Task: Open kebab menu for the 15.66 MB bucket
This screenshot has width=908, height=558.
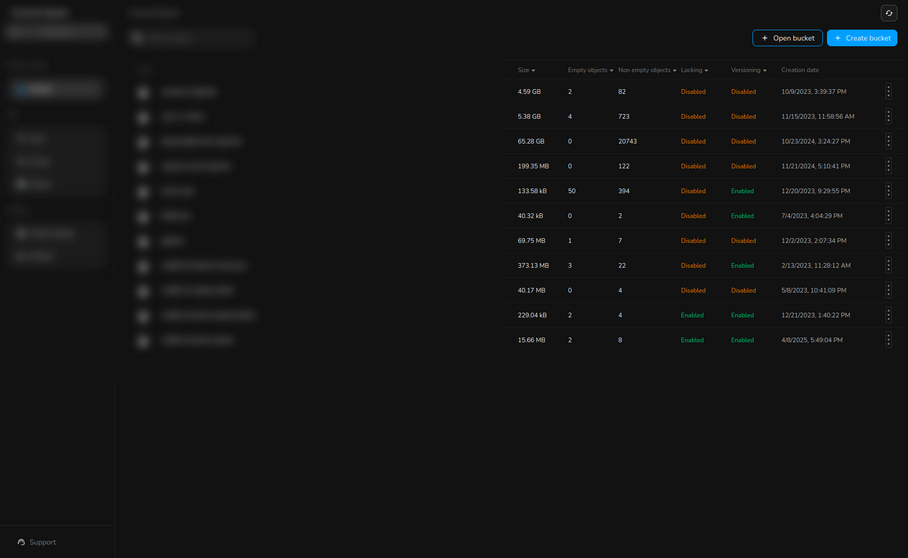Action: (888, 340)
